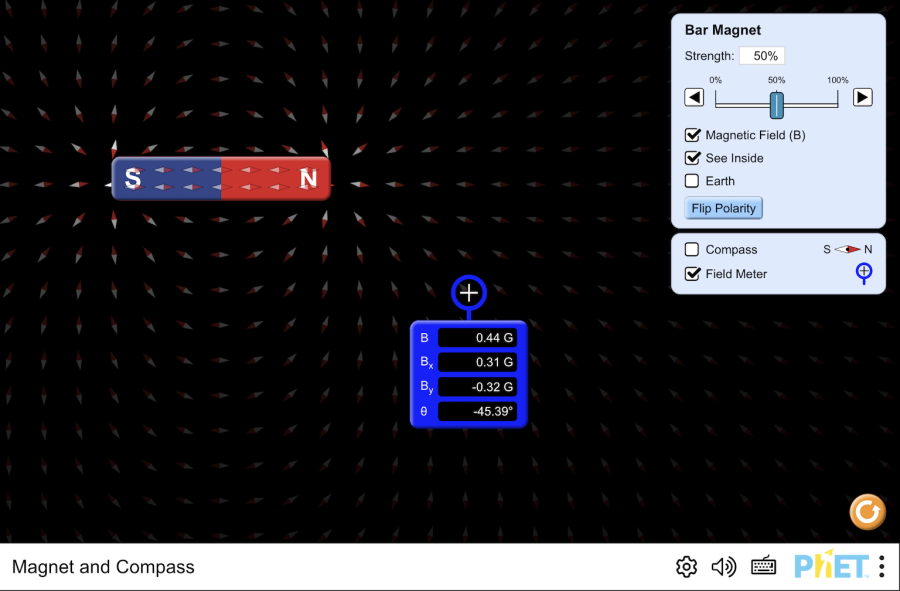Disable the See Inside checkbox
Screen dimensions: 900x591
(692, 158)
